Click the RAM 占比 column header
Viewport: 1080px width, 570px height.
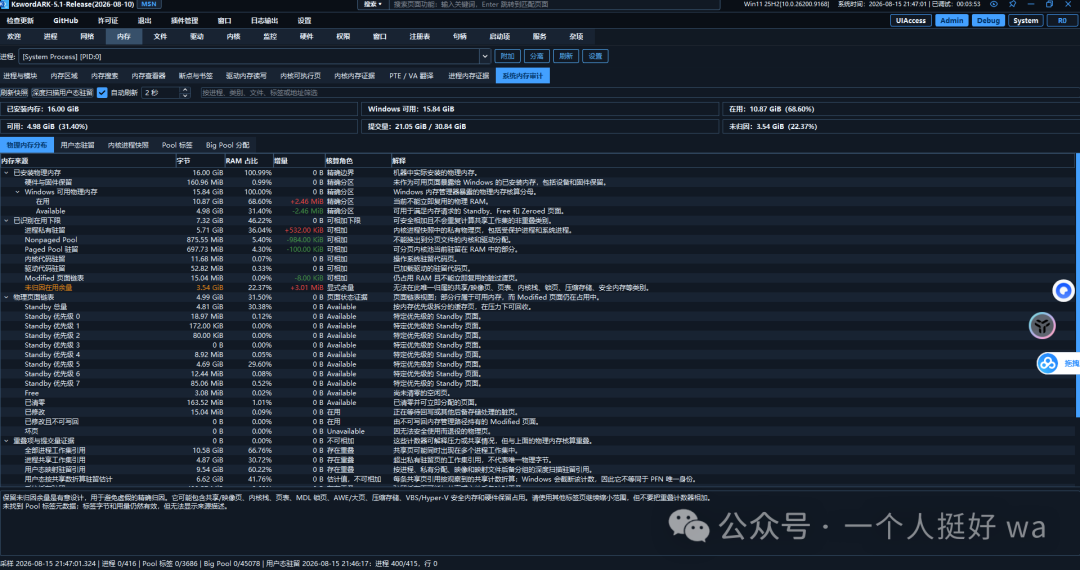pos(249,160)
